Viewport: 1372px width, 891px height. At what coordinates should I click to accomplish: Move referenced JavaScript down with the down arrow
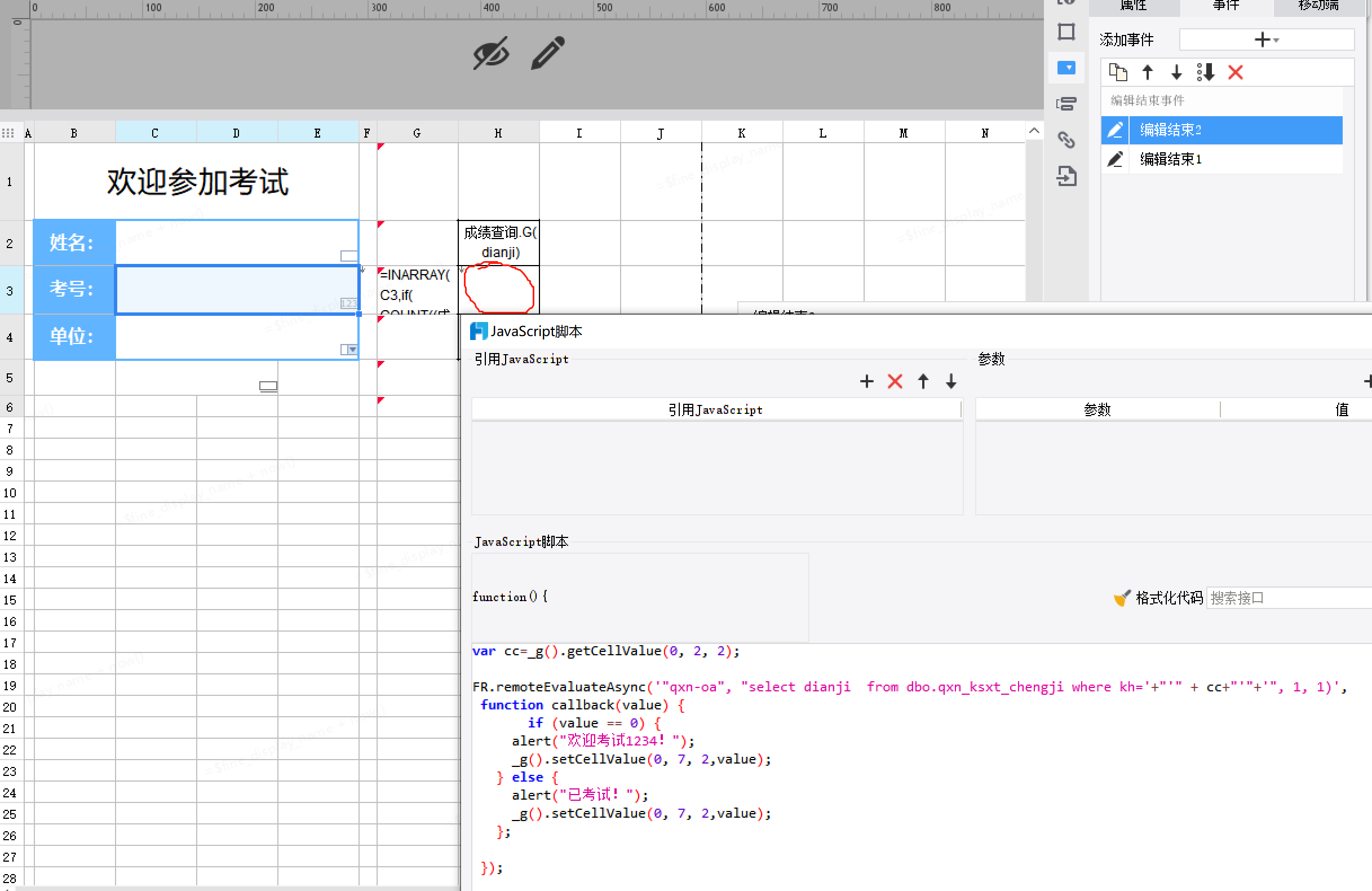[x=951, y=381]
